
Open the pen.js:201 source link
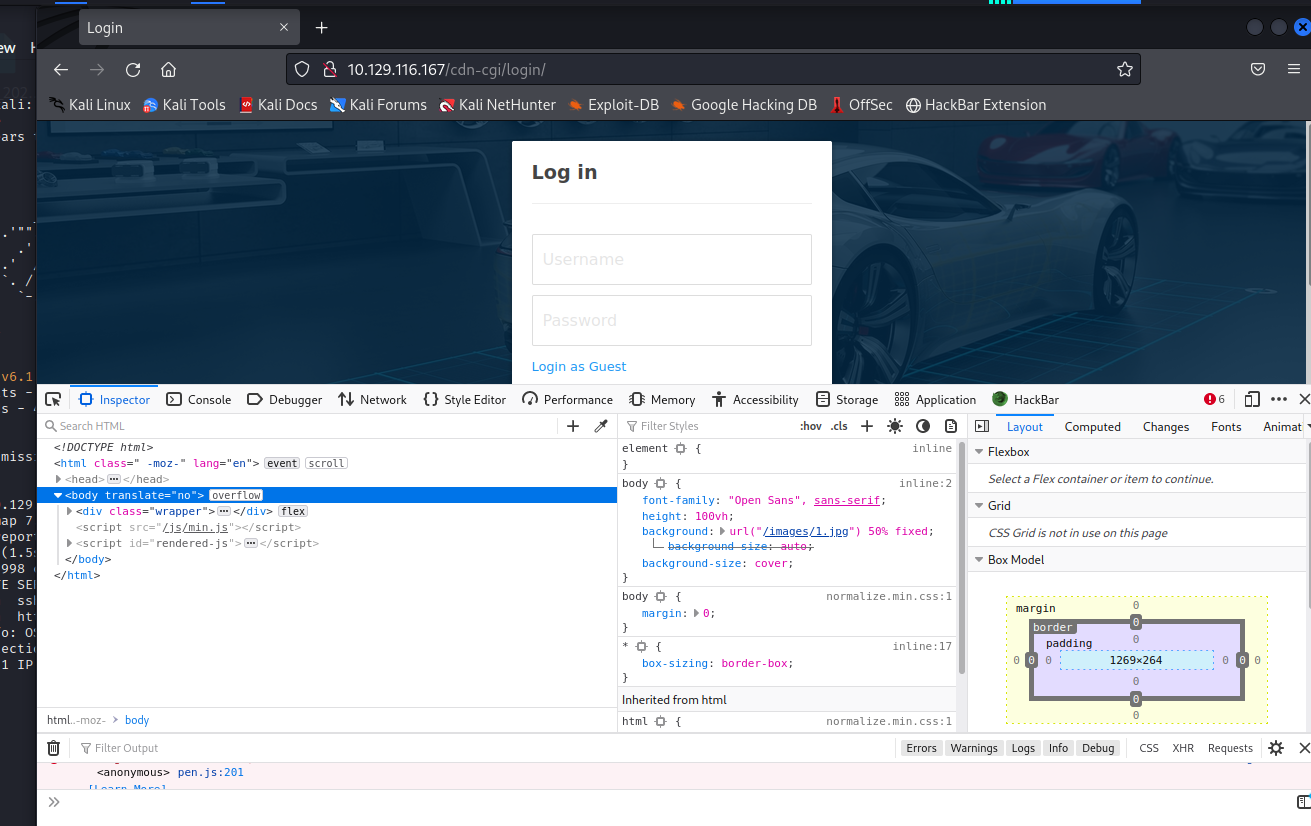[x=210, y=772]
